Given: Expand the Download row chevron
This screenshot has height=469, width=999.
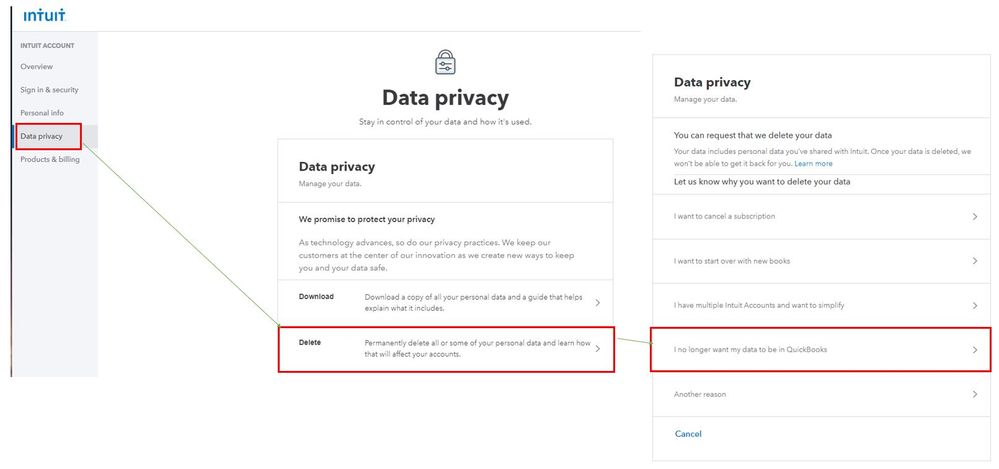Looking at the screenshot, I should pyautogui.click(x=597, y=302).
